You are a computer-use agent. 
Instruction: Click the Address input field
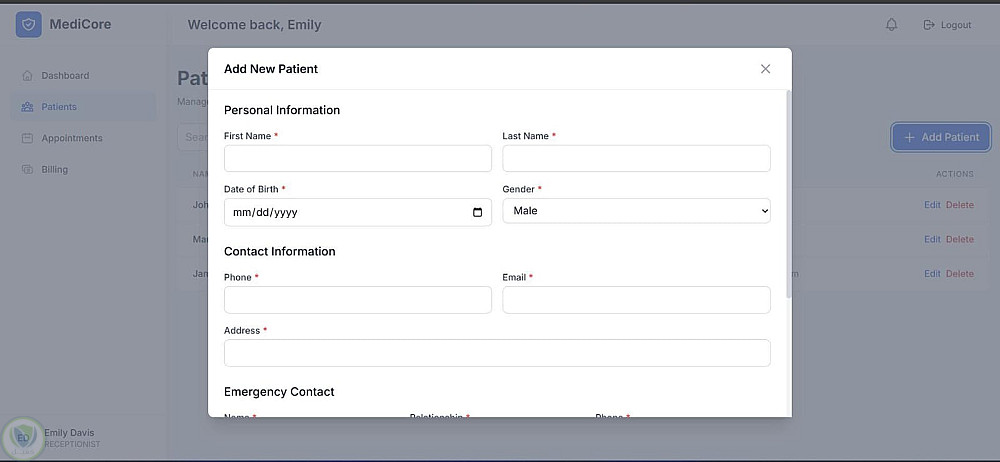click(x=497, y=353)
